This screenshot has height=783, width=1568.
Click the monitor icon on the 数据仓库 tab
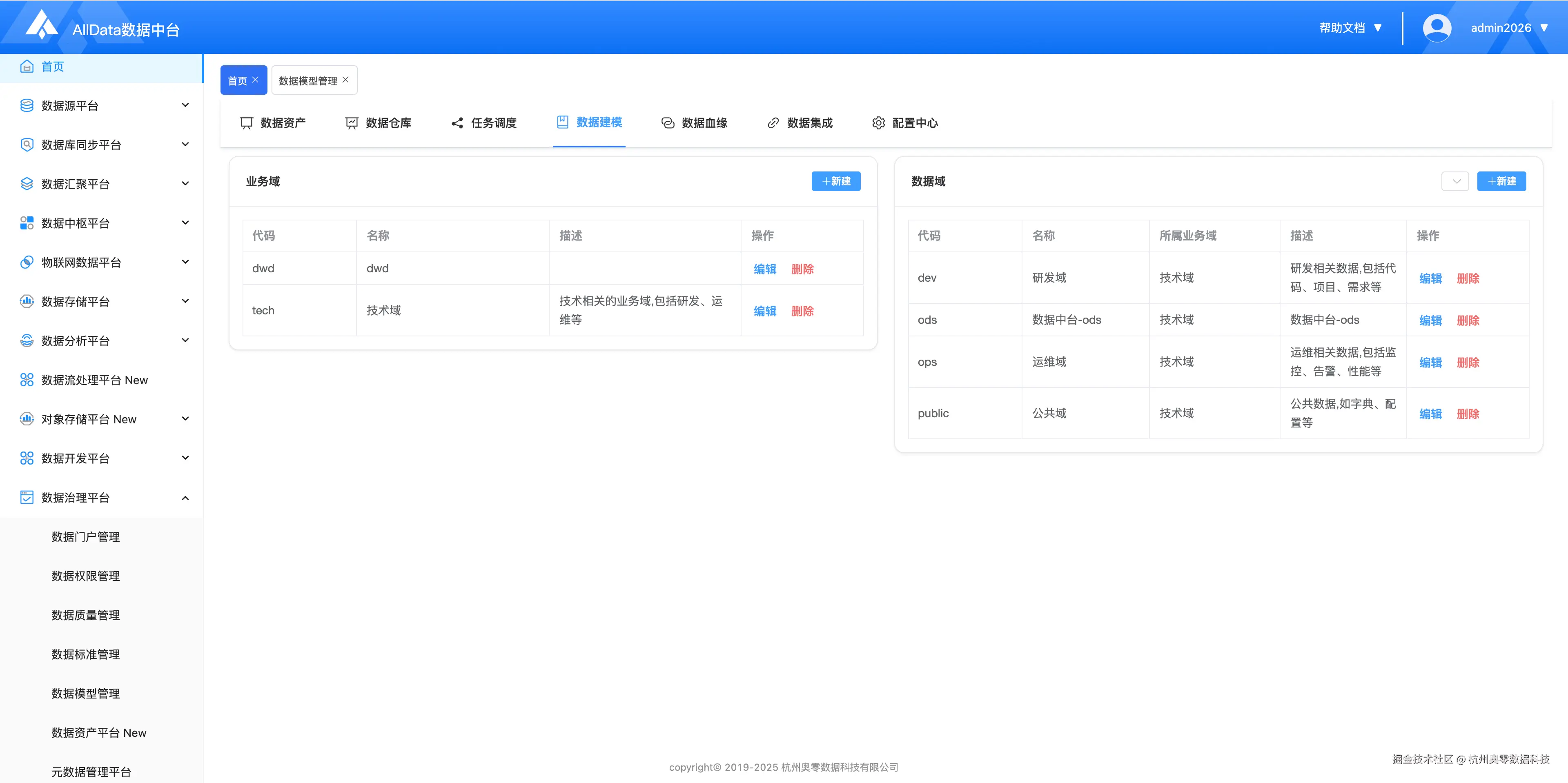pos(351,122)
